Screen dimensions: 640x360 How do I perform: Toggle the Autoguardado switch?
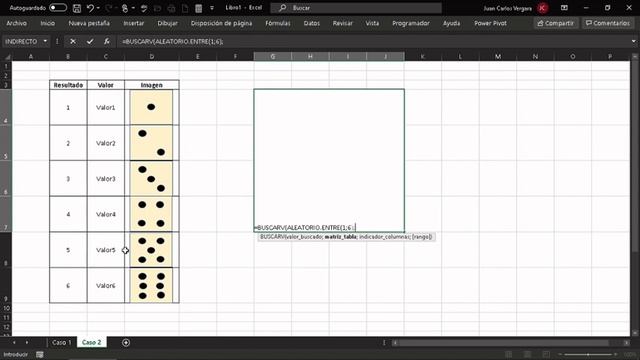click(x=58, y=8)
